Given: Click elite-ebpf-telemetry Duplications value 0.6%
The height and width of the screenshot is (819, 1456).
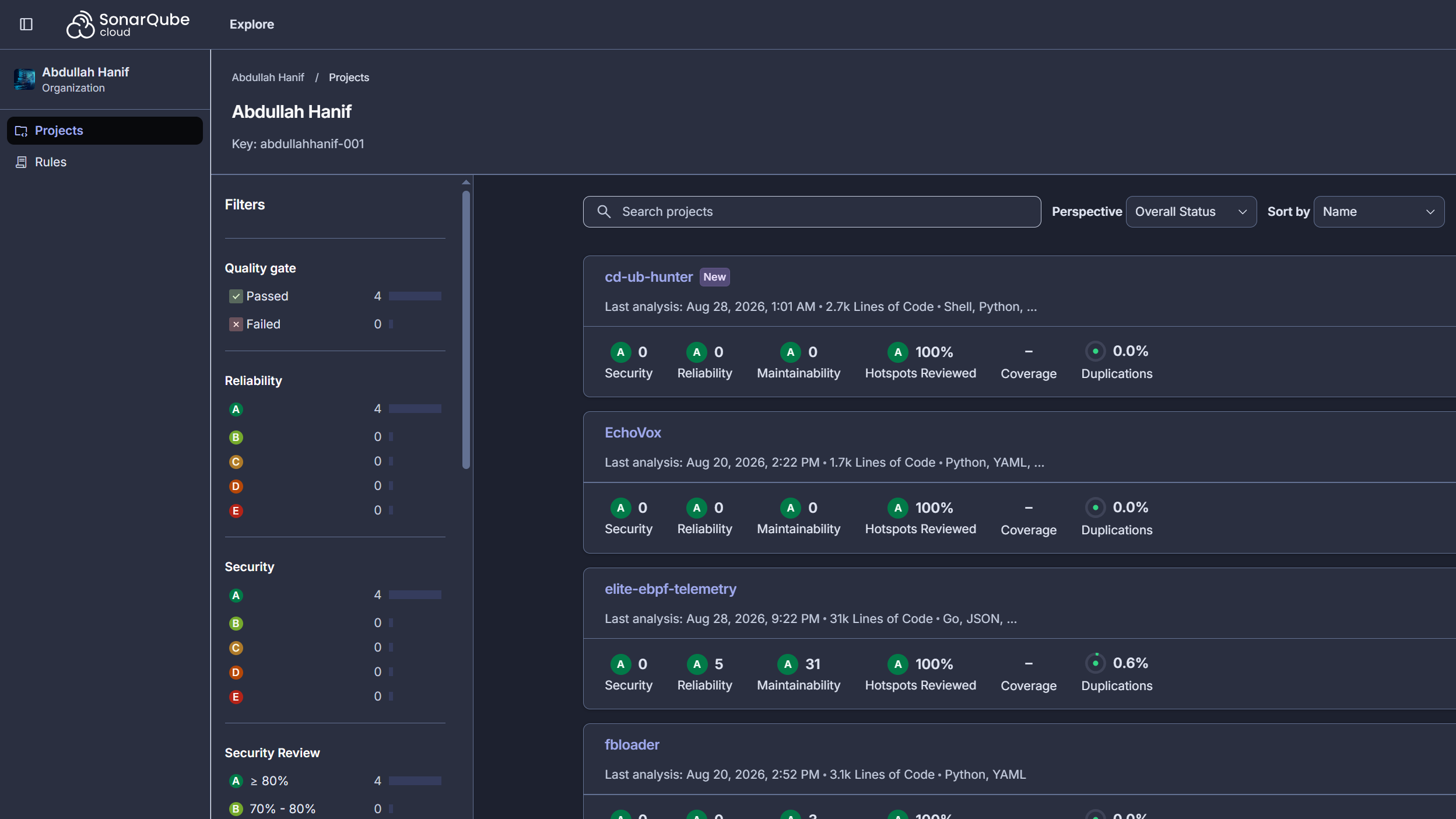Looking at the screenshot, I should pos(1130,663).
